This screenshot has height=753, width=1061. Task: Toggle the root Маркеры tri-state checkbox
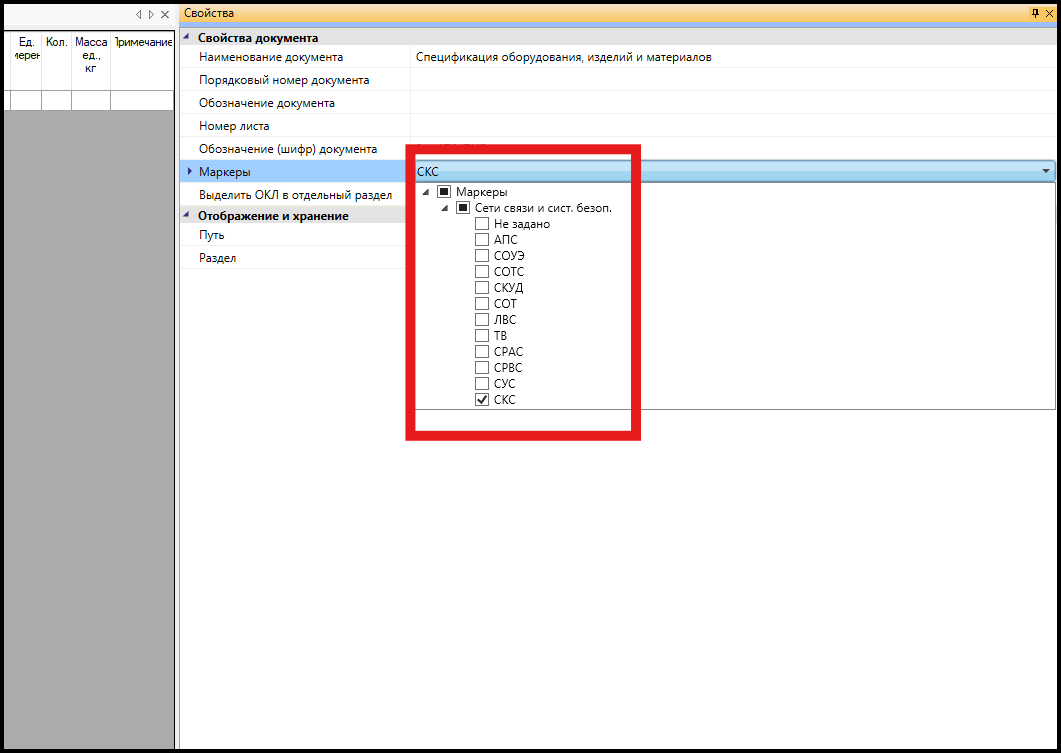[444, 192]
